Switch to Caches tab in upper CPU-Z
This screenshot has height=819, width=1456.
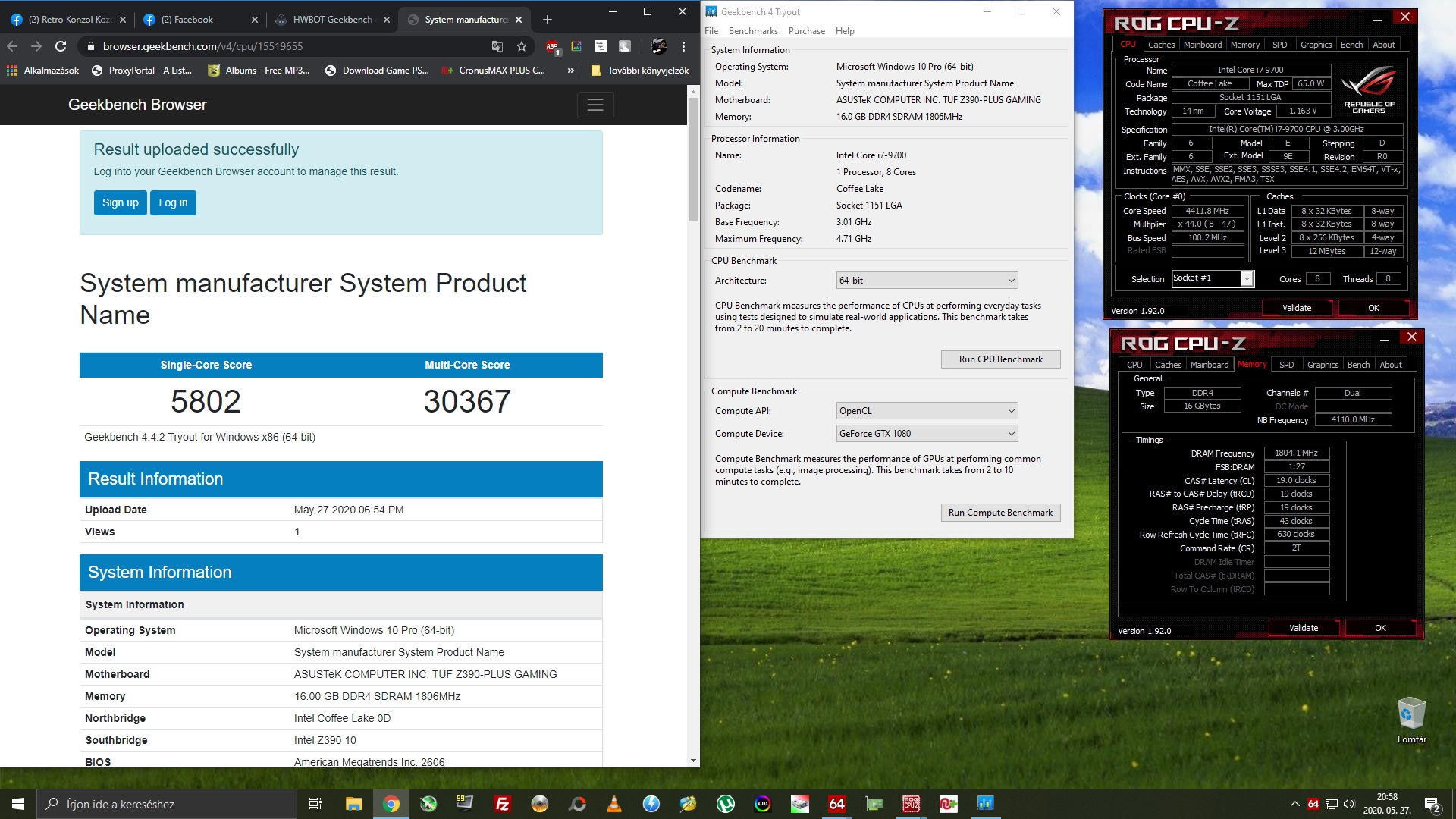coord(1161,45)
